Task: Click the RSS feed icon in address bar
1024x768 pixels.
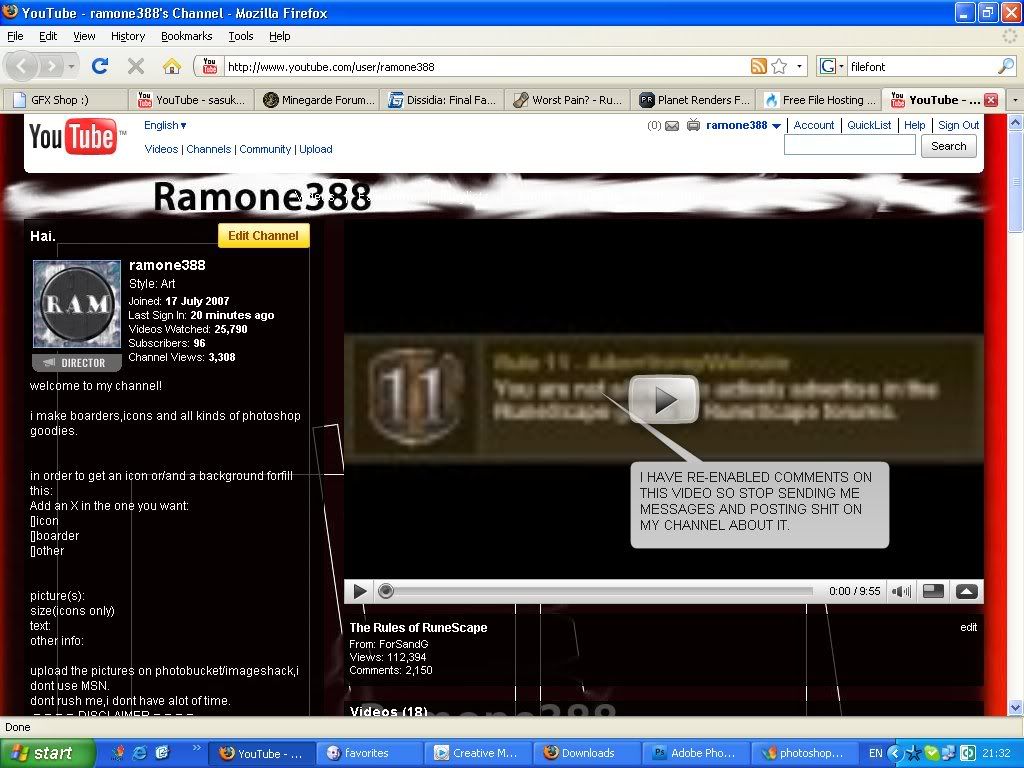Action: tap(759, 67)
